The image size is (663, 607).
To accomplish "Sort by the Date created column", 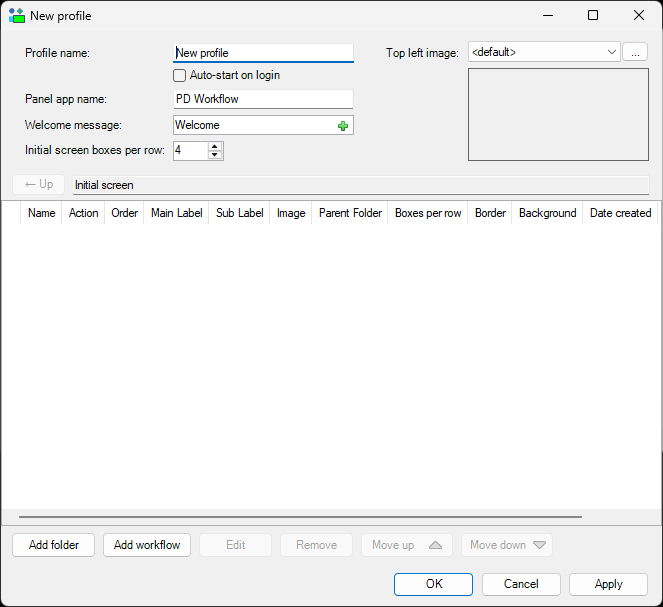I will coord(620,213).
